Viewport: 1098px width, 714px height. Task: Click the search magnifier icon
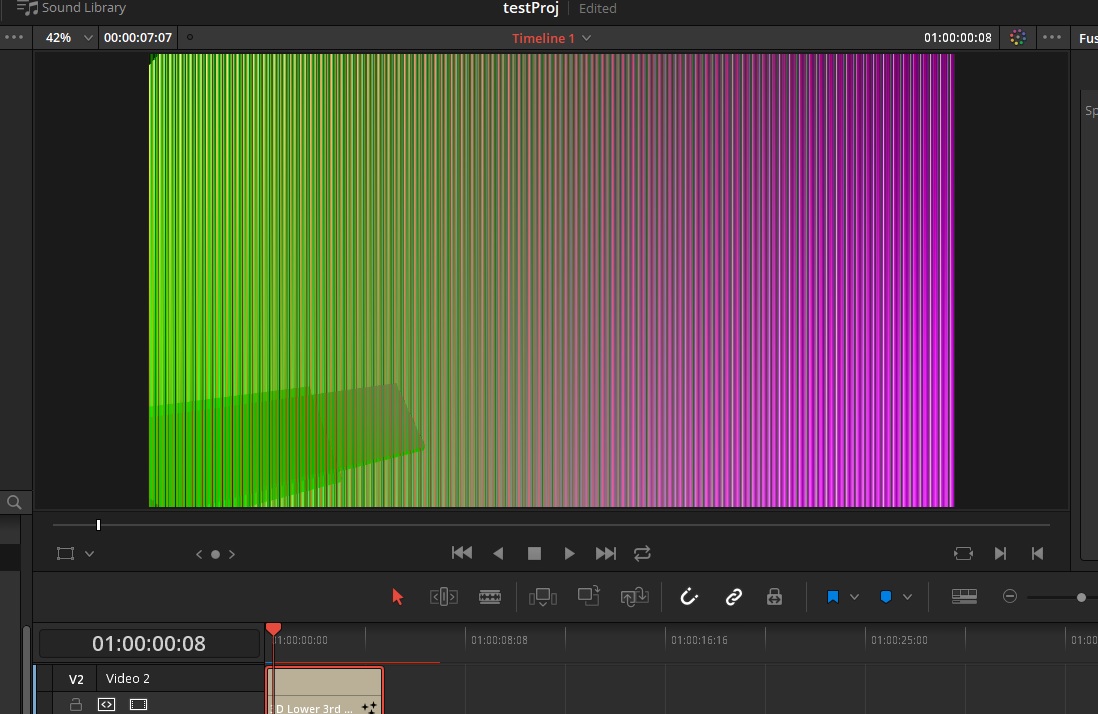point(14,502)
